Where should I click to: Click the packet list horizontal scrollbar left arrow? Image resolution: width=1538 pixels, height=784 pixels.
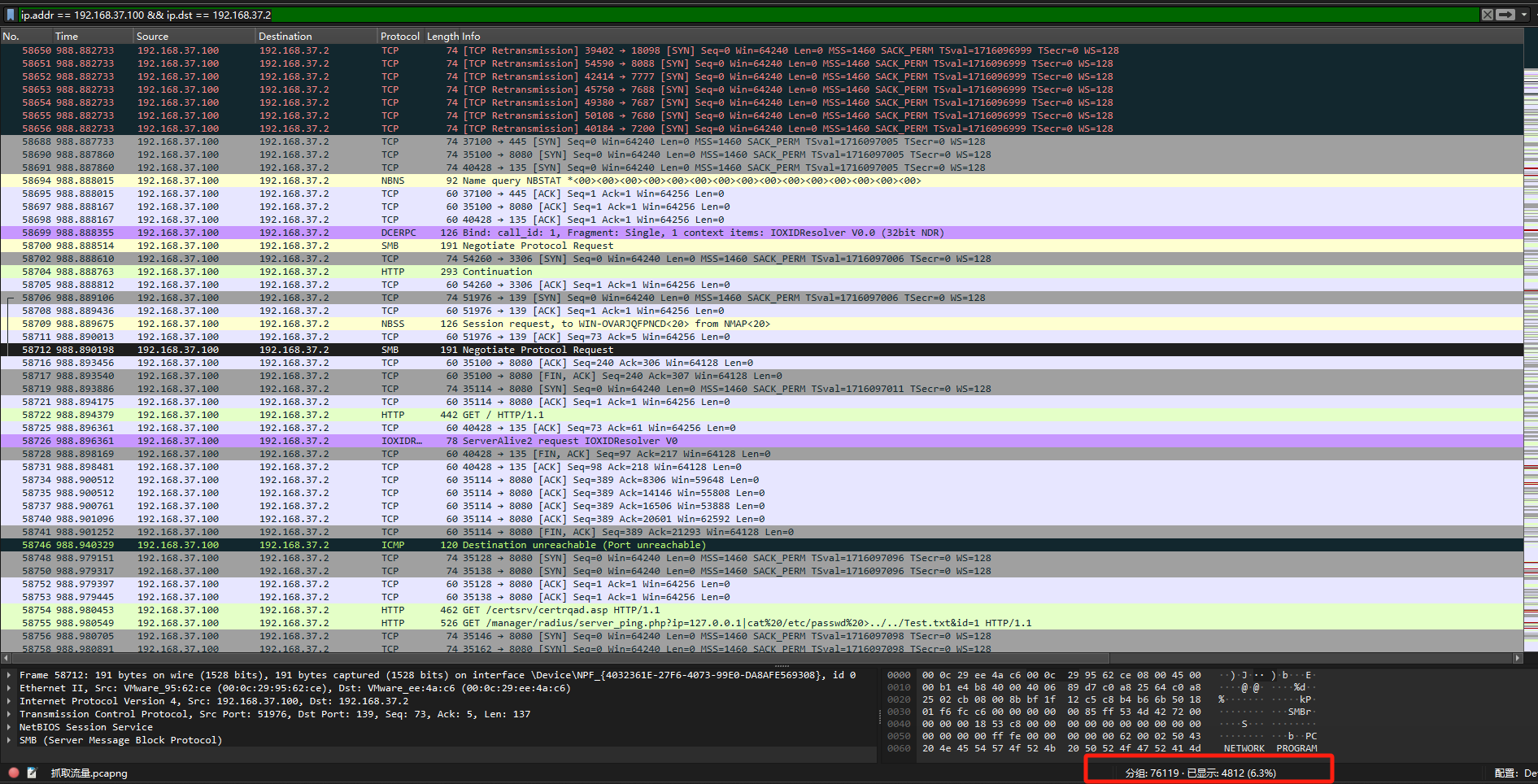pyautogui.click(x=5, y=657)
